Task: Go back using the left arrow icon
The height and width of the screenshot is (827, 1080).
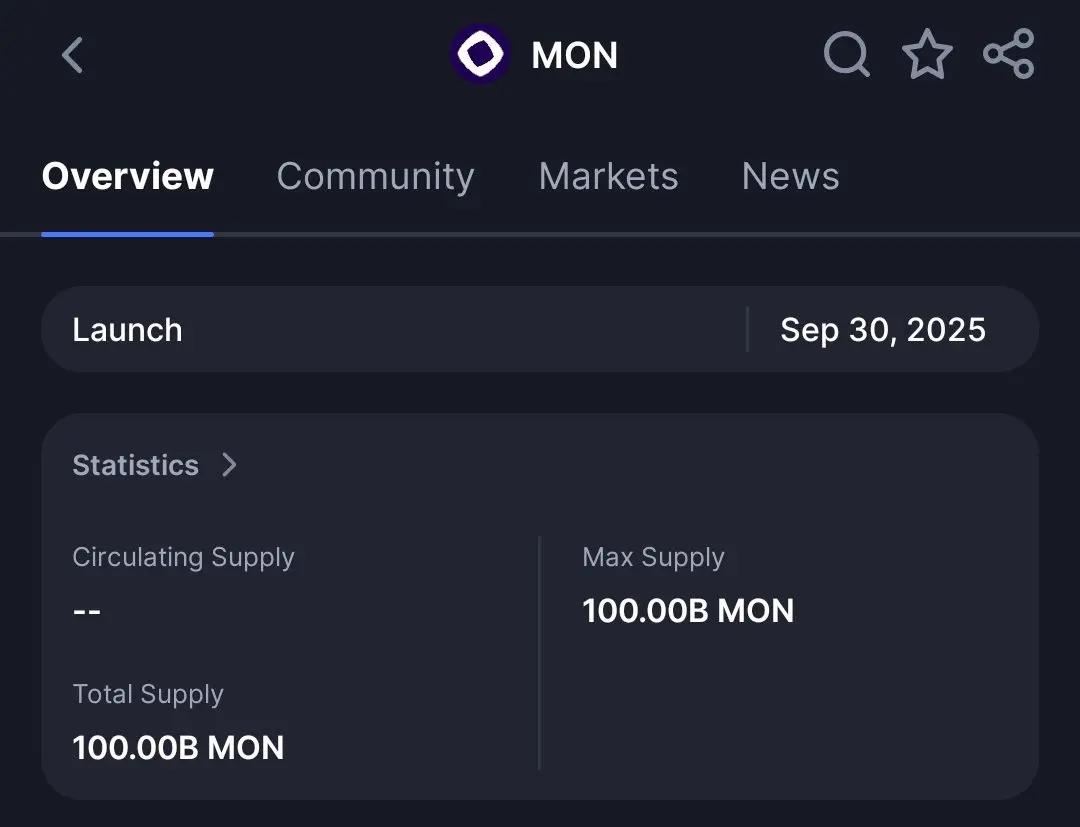Action: [x=72, y=55]
